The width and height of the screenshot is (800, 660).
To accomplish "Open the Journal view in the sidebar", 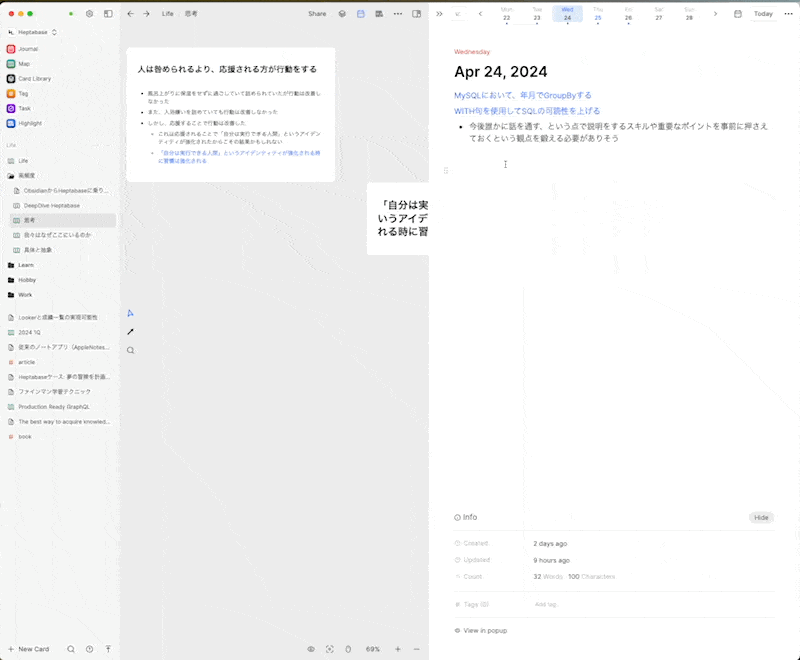I will [32, 48].
